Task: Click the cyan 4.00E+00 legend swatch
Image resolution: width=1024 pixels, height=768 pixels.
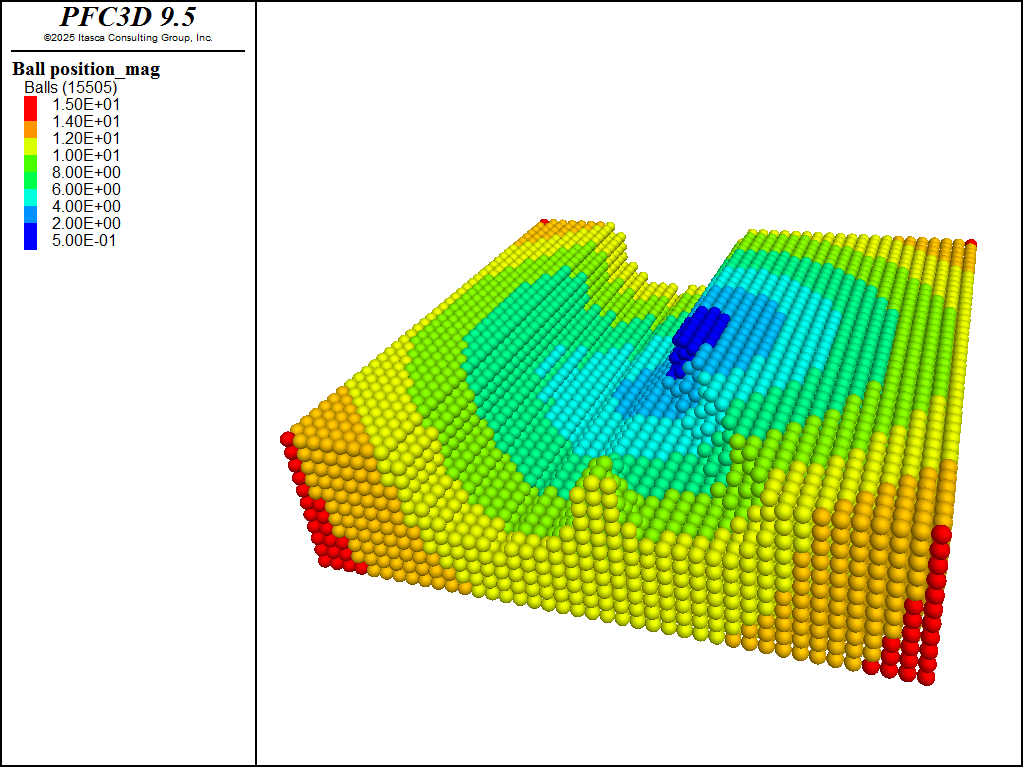Action: click(x=31, y=197)
